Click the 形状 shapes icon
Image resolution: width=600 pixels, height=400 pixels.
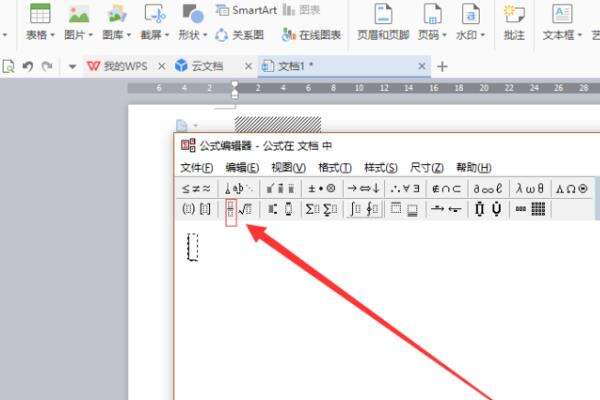[192, 13]
